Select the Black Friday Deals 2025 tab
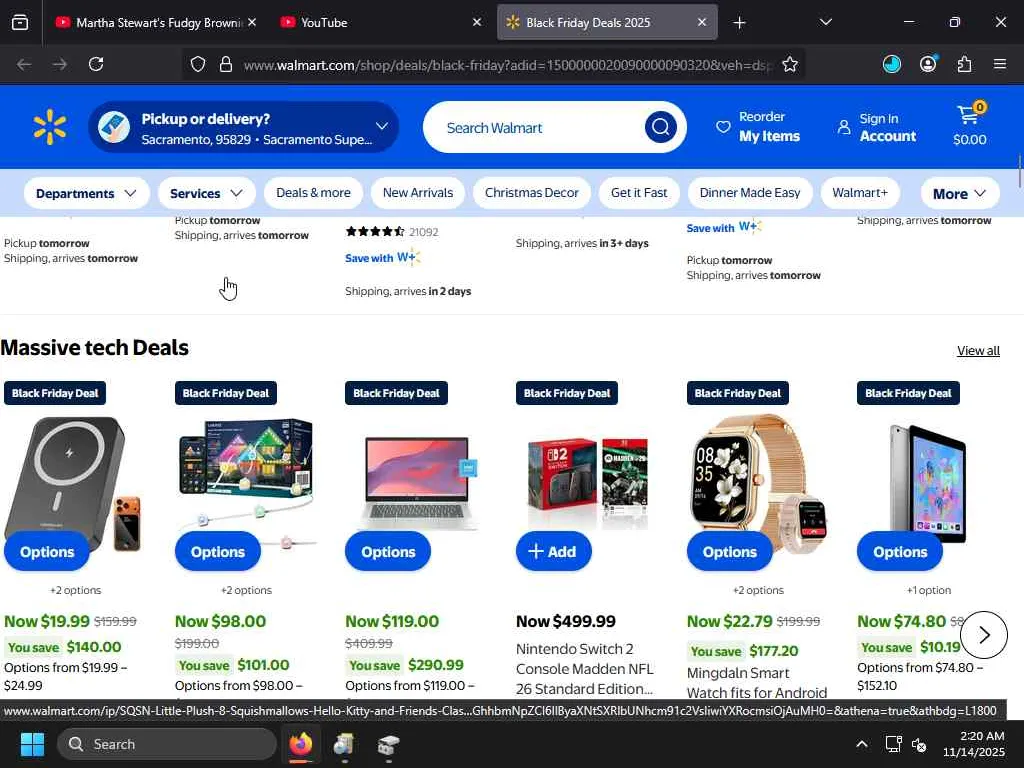 pos(607,22)
